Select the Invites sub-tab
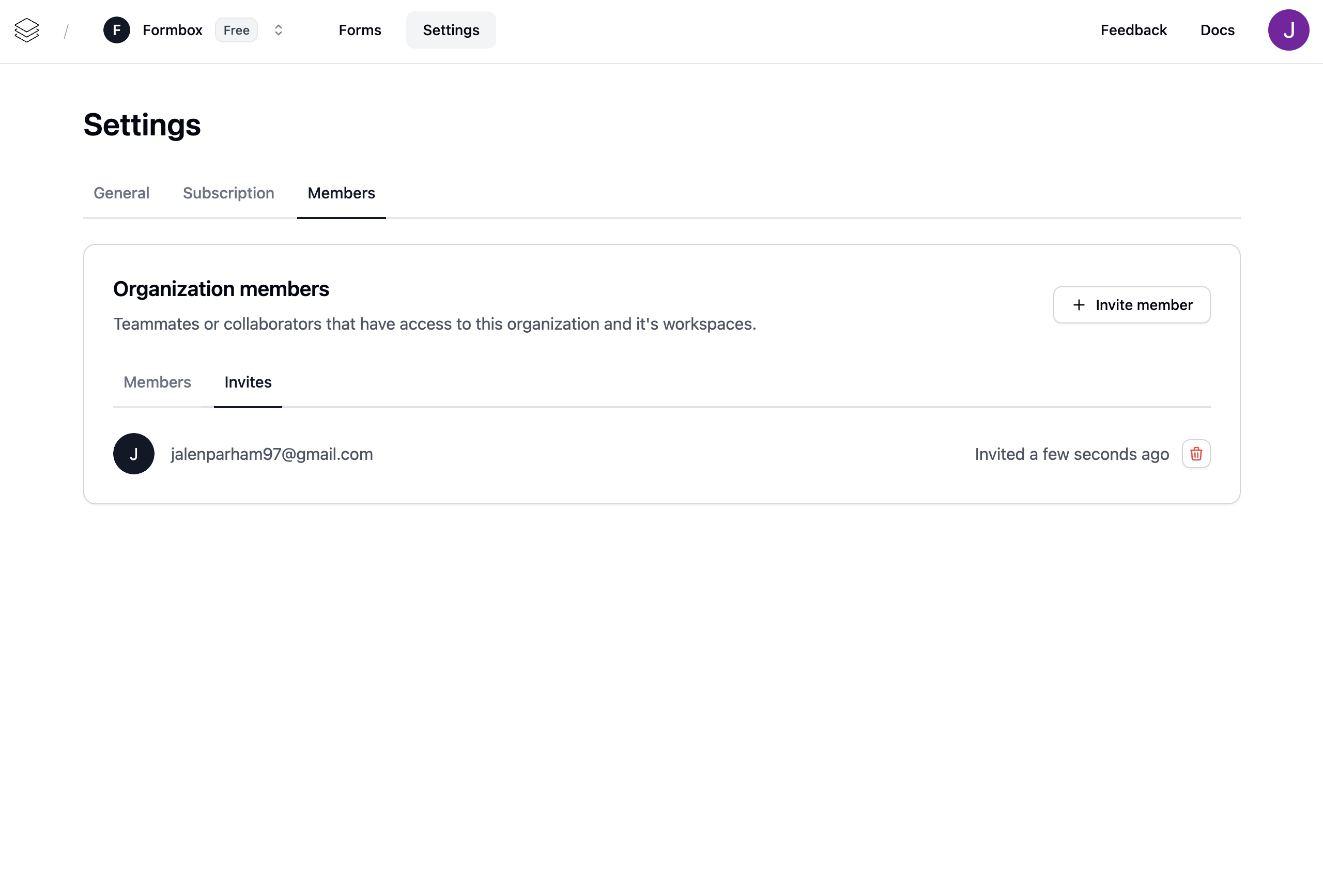The image size is (1323, 896). [x=248, y=382]
